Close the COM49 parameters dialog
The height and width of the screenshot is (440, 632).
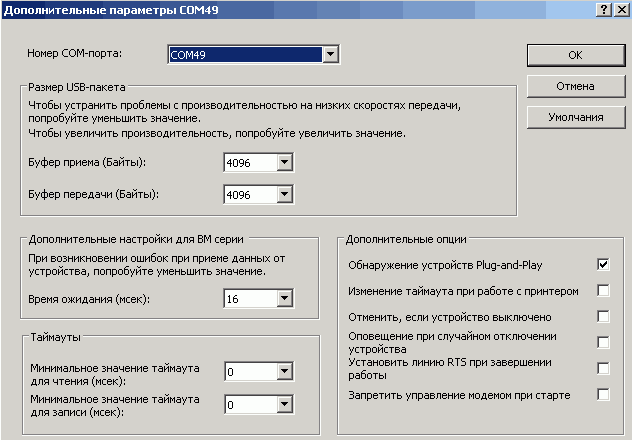[x=621, y=8]
